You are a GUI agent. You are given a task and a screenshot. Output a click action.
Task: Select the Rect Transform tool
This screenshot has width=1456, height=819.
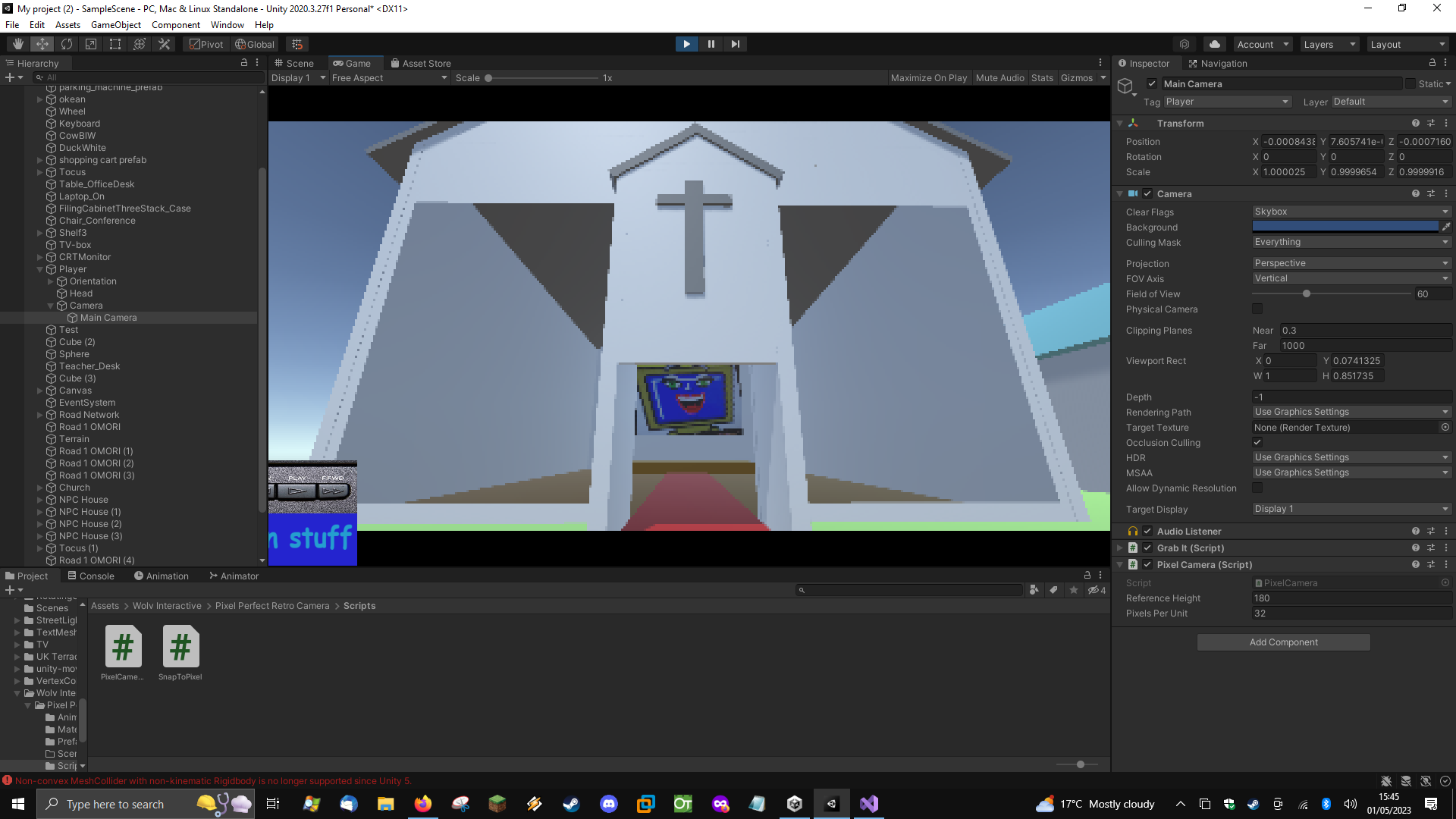click(x=115, y=44)
